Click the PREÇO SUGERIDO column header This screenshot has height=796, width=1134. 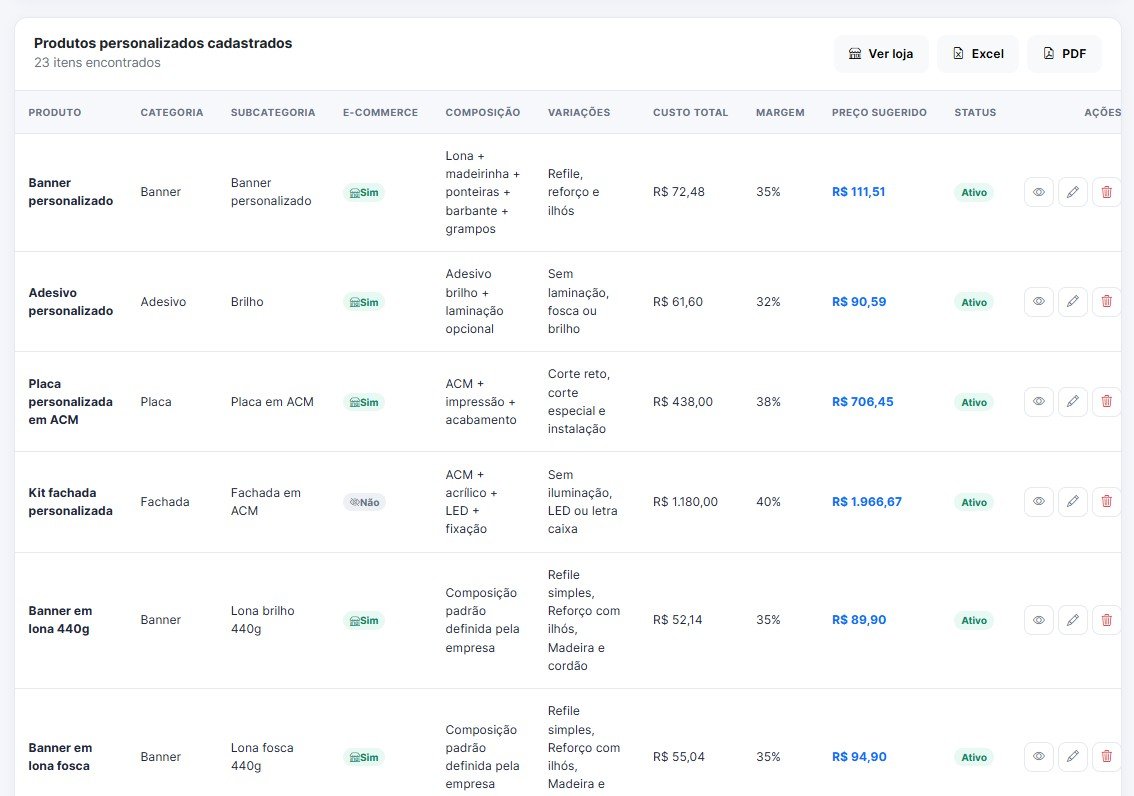pyautogui.click(x=879, y=113)
